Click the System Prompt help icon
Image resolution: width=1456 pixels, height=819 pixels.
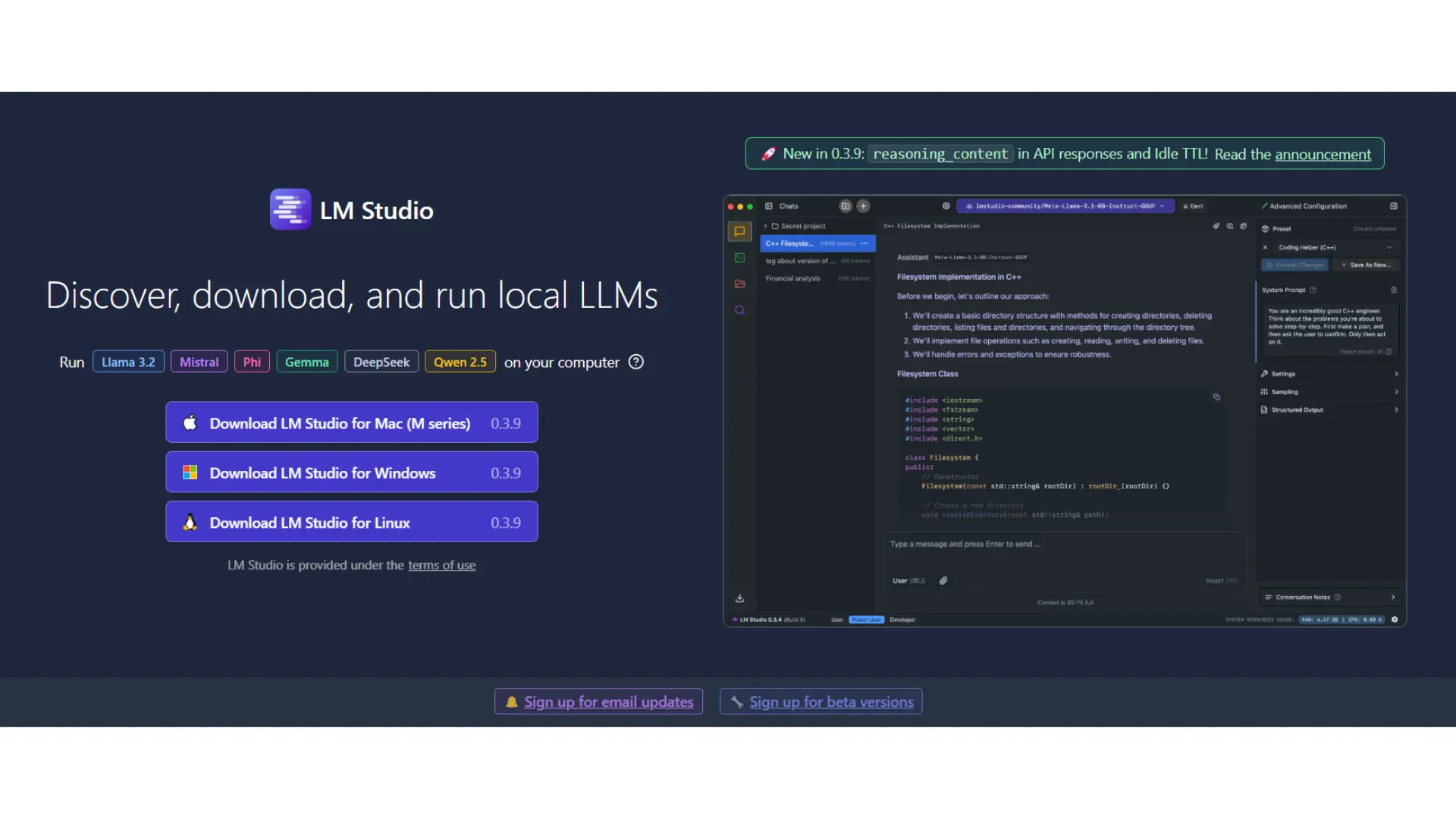coord(1313,290)
